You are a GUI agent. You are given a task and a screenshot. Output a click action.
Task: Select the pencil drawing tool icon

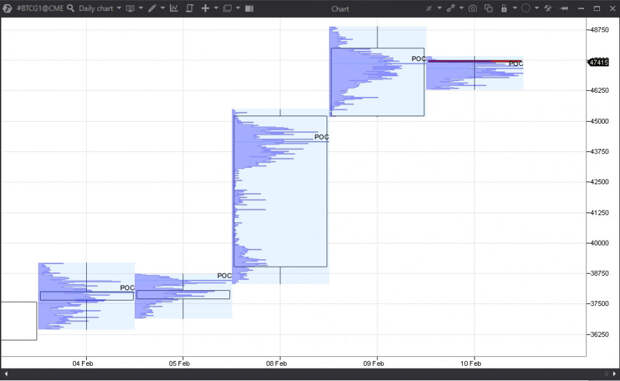152,8
